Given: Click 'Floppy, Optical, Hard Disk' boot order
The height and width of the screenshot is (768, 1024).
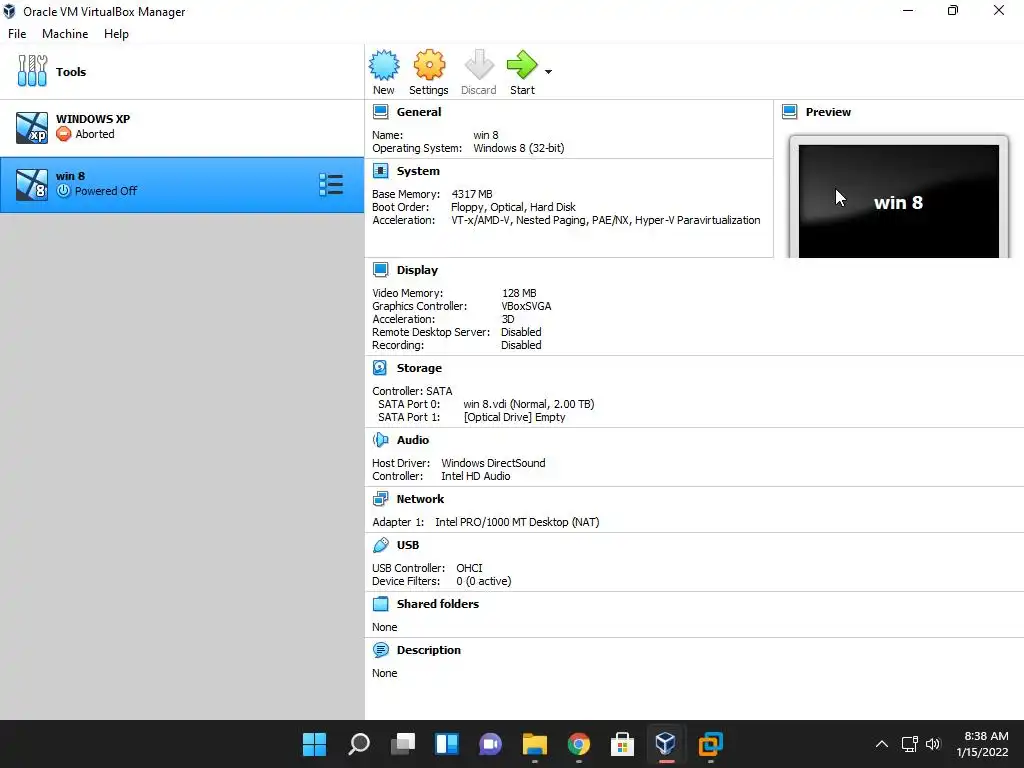Looking at the screenshot, I should tap(513, 207).
